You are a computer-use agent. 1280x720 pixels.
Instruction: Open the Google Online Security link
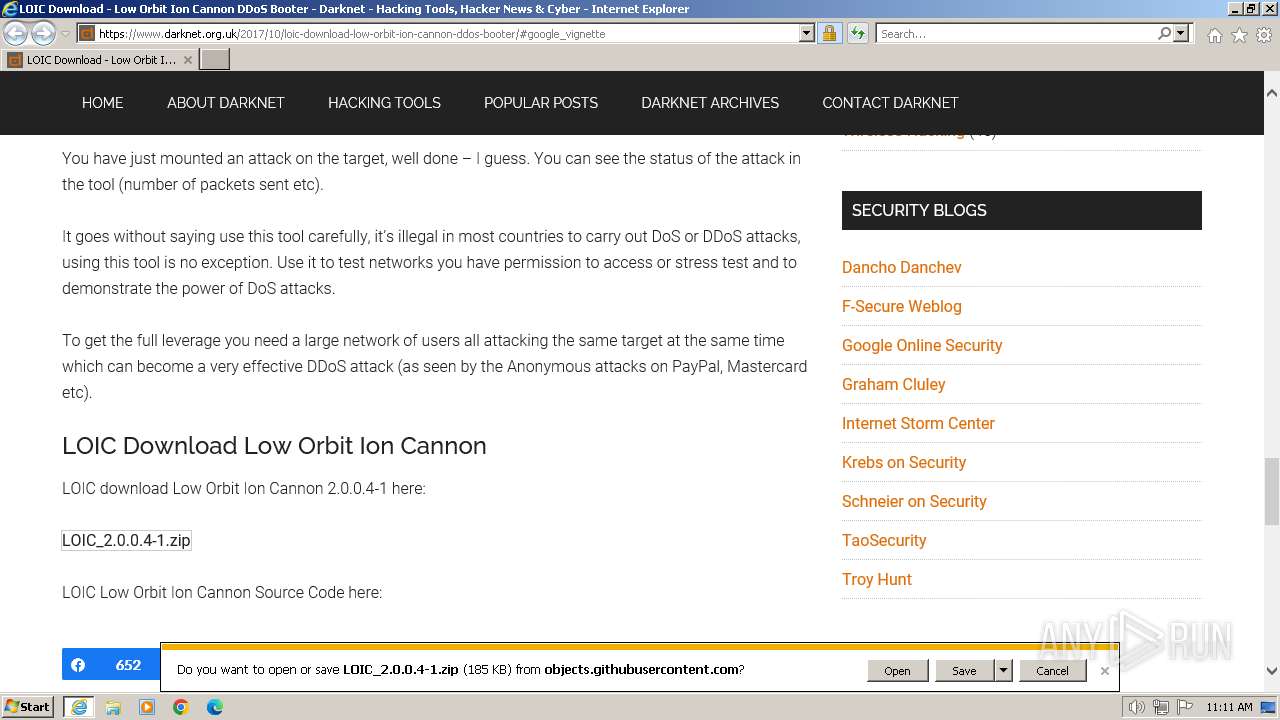[922, 345]
